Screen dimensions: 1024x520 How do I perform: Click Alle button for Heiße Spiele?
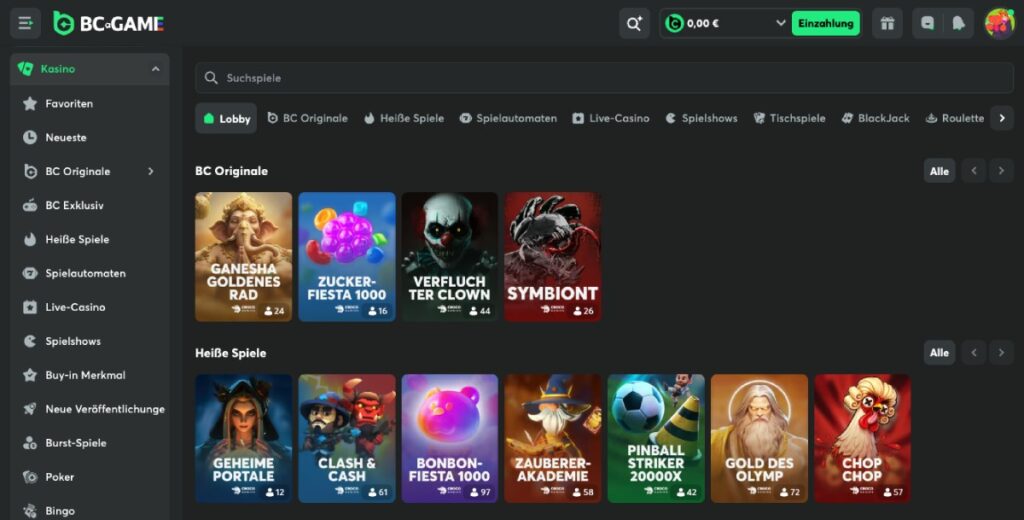click(939, 353)
